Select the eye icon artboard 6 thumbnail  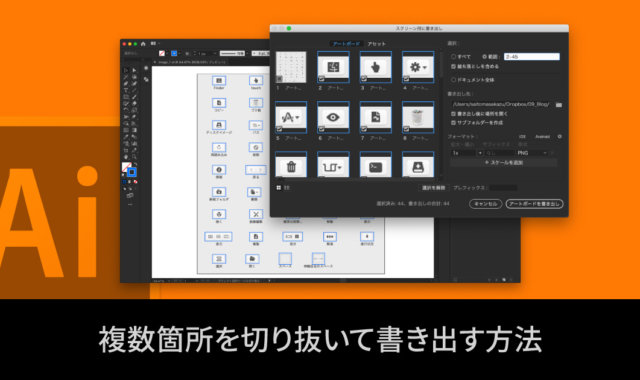tap(333, 117)
